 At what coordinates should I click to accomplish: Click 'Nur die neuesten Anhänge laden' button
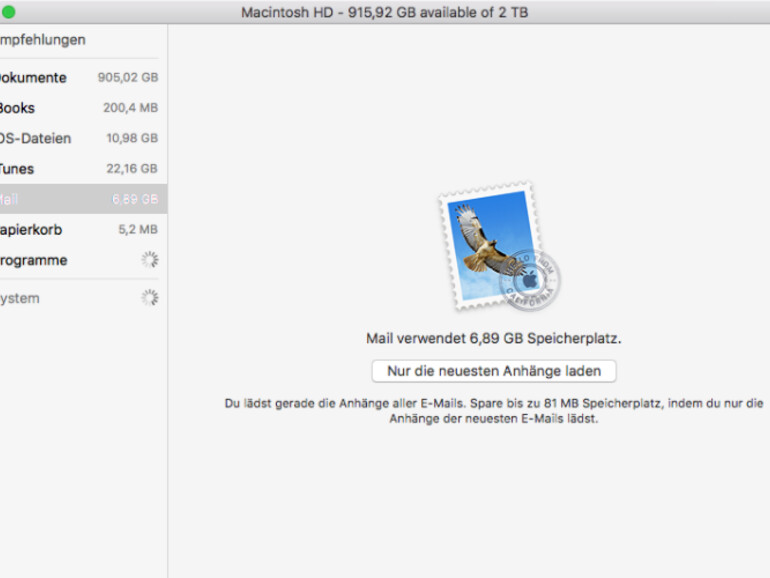pyautogui.click(x=494, y=371)
